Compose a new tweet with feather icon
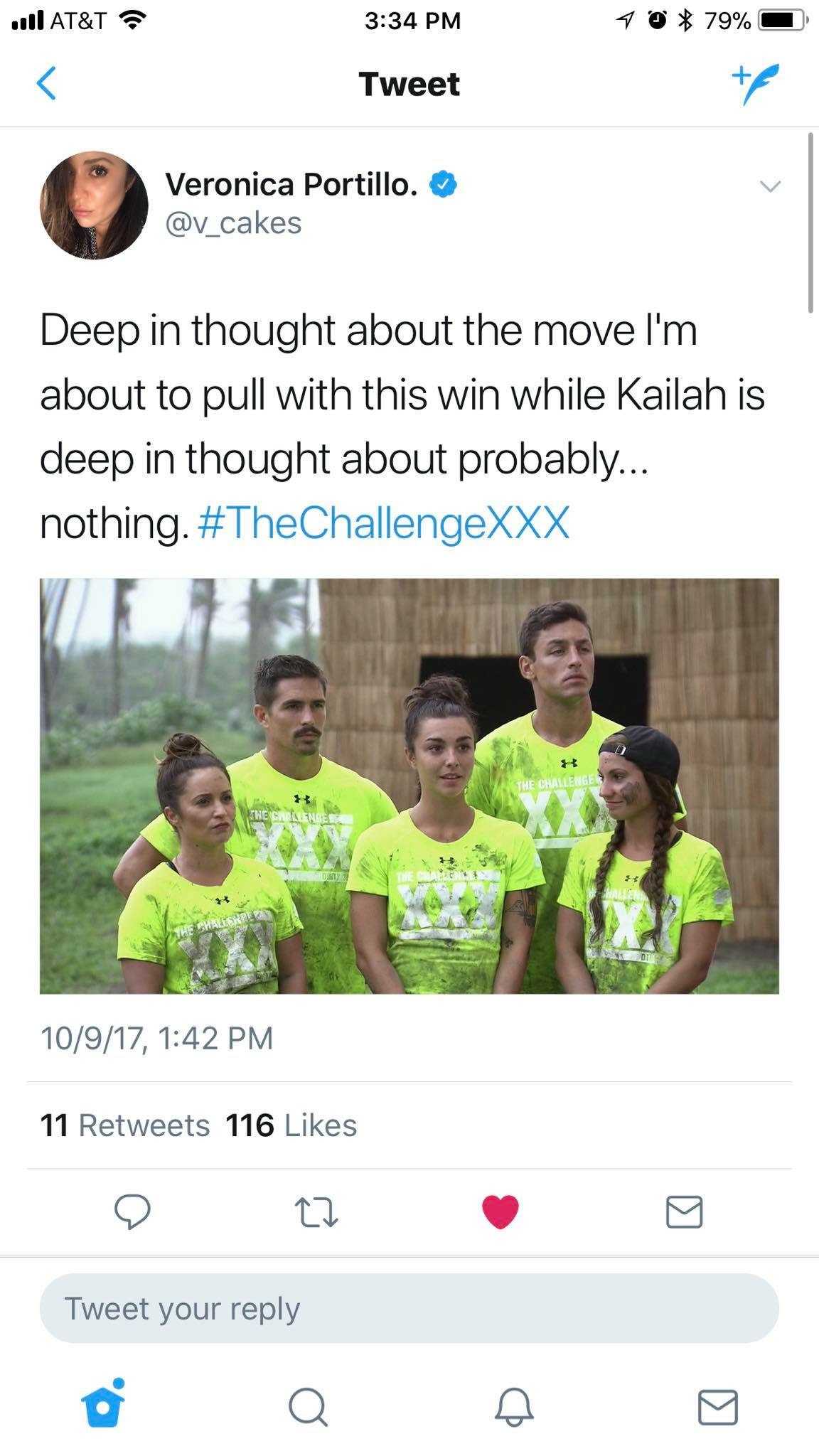Screen dimensions: 819x1456 point(756,84)
